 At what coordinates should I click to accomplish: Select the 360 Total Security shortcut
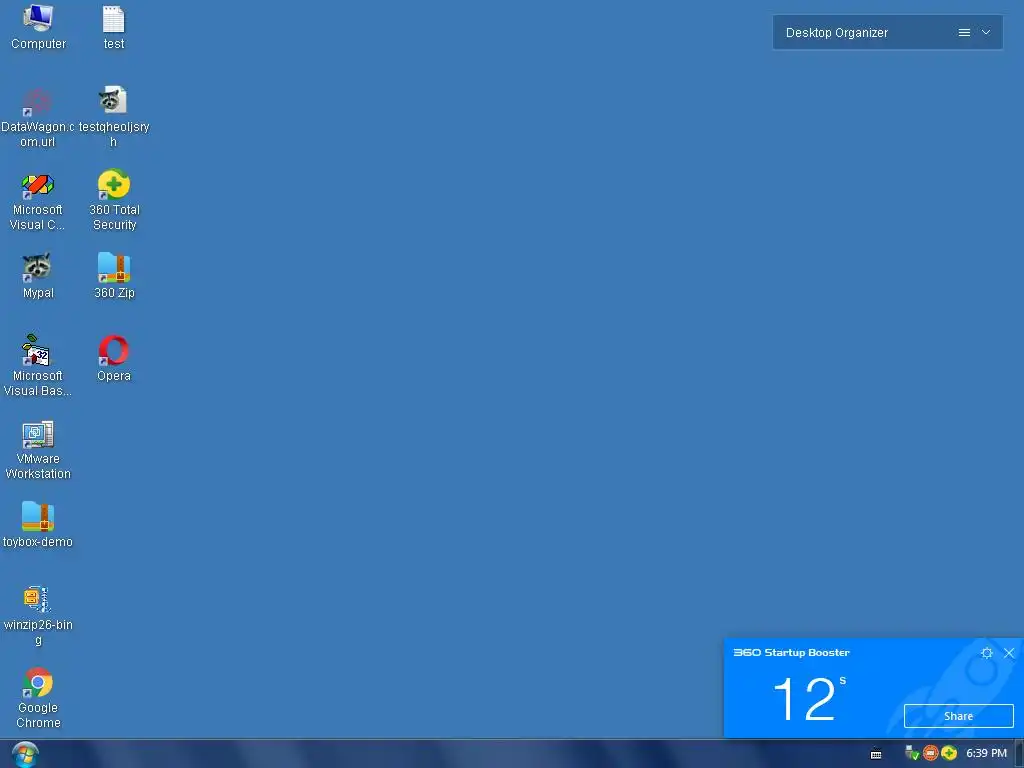pos(114,201)
